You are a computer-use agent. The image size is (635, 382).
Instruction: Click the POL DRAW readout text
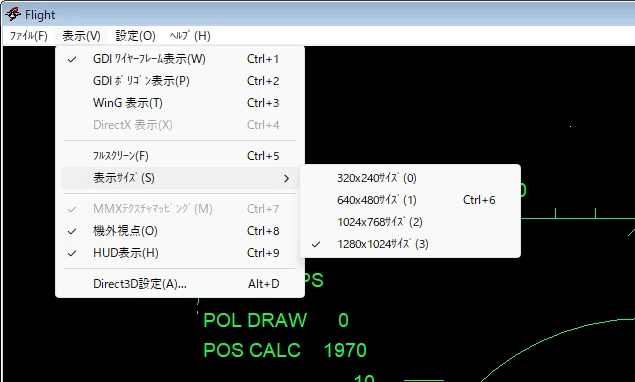255,320
